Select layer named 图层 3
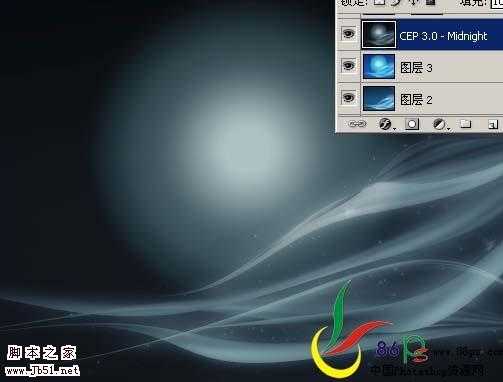Image resolution: width=503 pixels, height=382 pixels. (432, 67)
